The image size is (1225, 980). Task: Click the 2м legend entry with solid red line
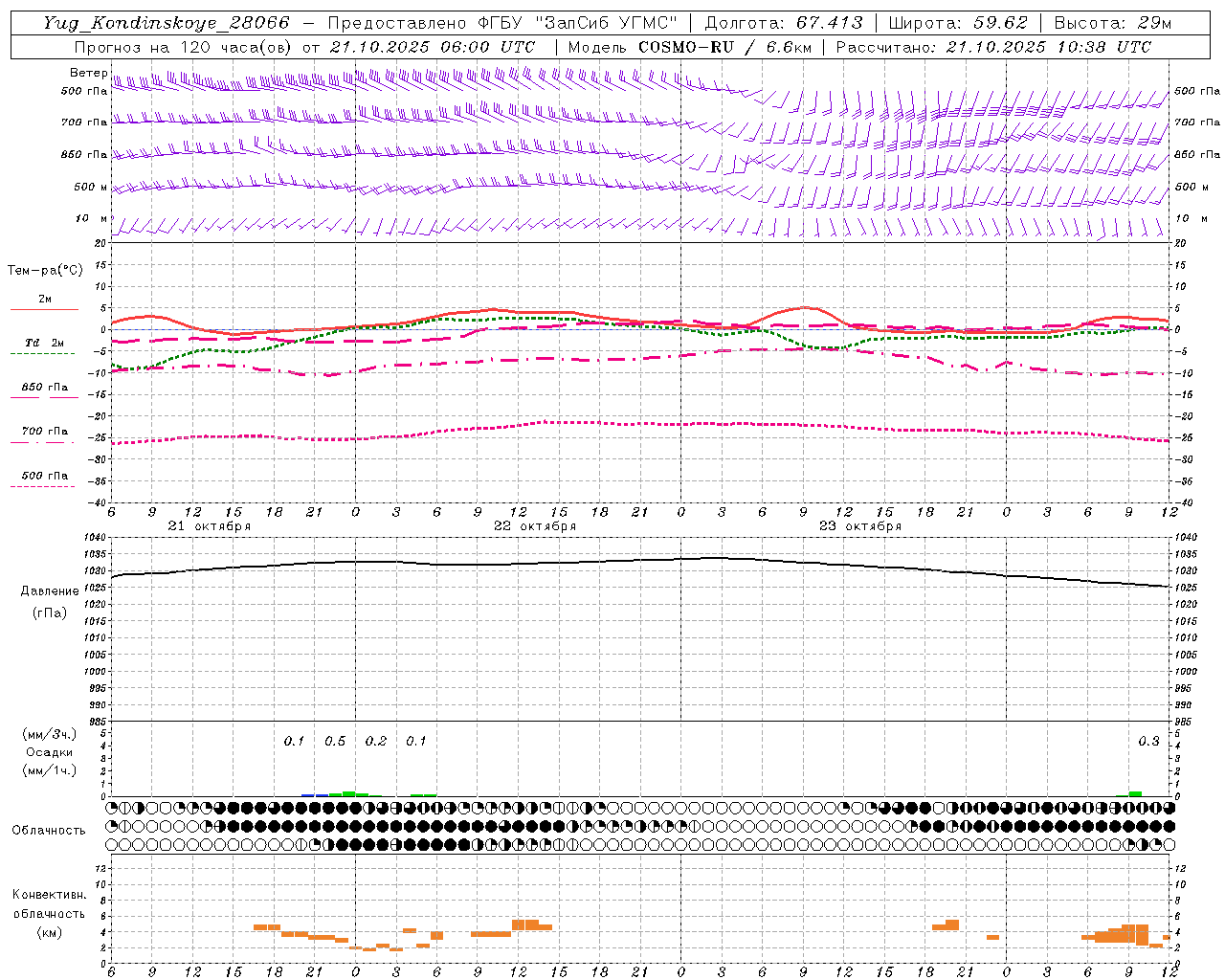[44, 302]
